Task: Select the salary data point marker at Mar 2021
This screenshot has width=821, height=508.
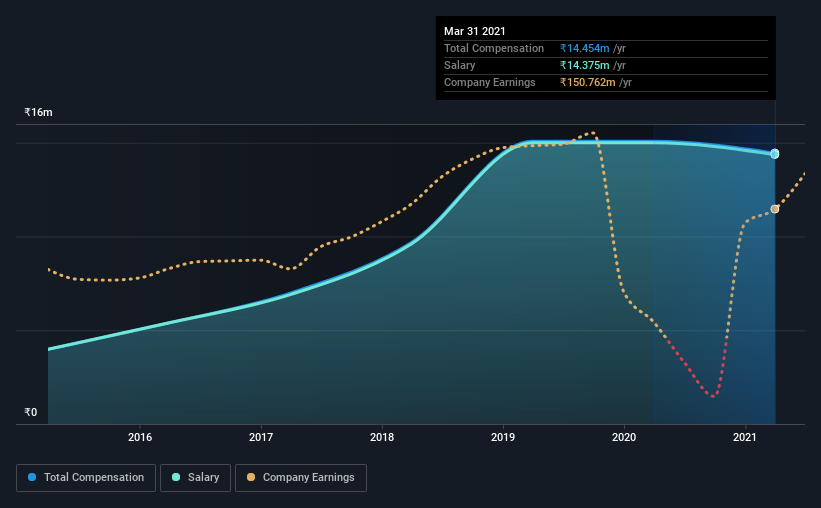Action: 775,154
